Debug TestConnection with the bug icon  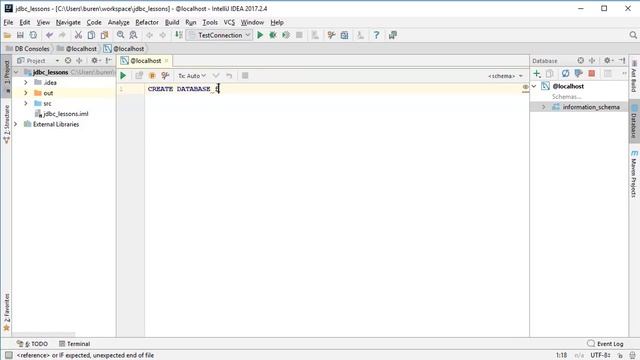pos(273,35)
